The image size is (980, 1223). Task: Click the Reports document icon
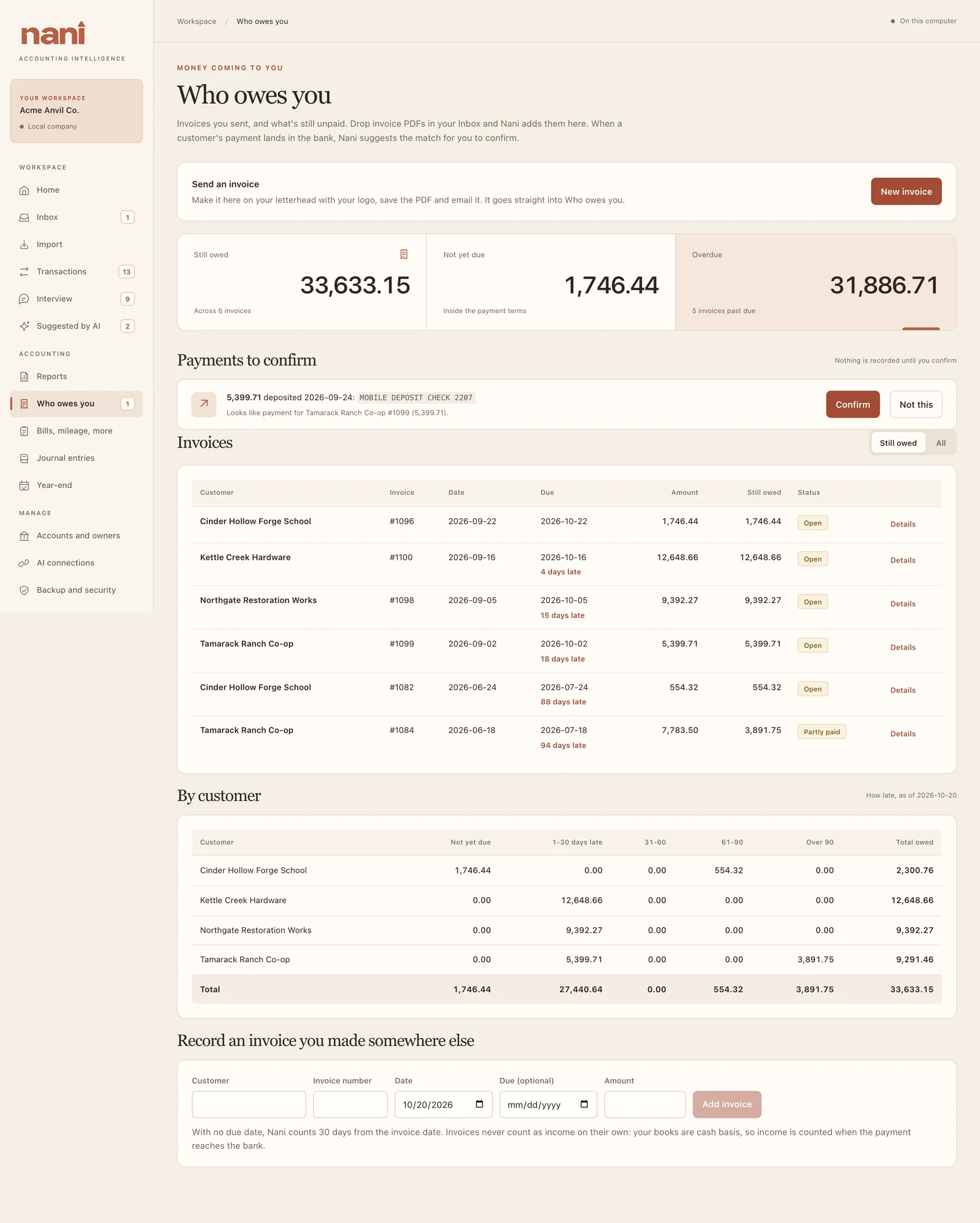[24, 377]
